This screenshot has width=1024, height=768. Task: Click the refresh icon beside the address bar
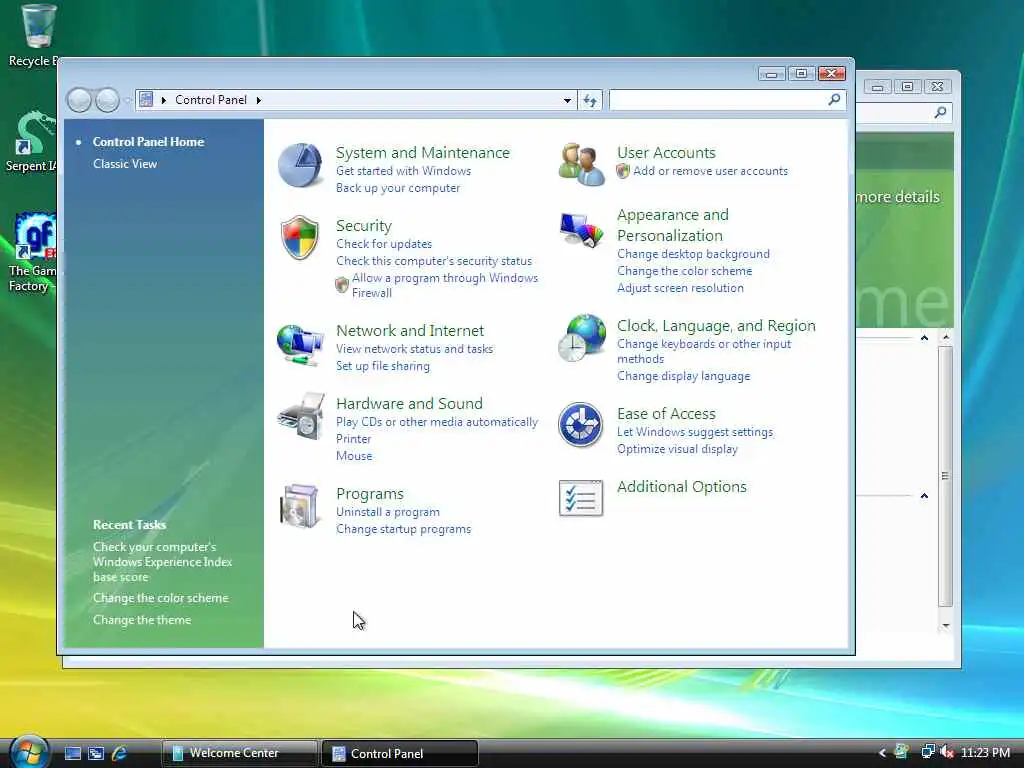pos(590,100)
